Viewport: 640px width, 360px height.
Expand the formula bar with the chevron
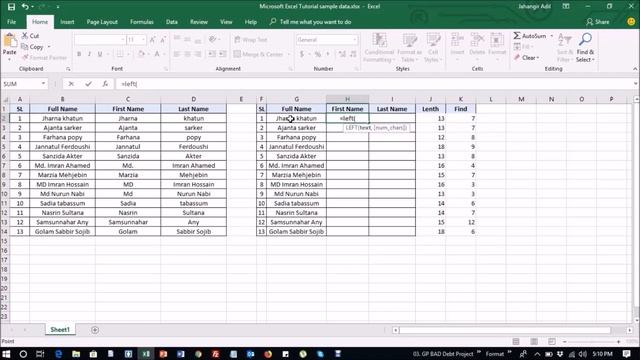(x=636, y=84)
